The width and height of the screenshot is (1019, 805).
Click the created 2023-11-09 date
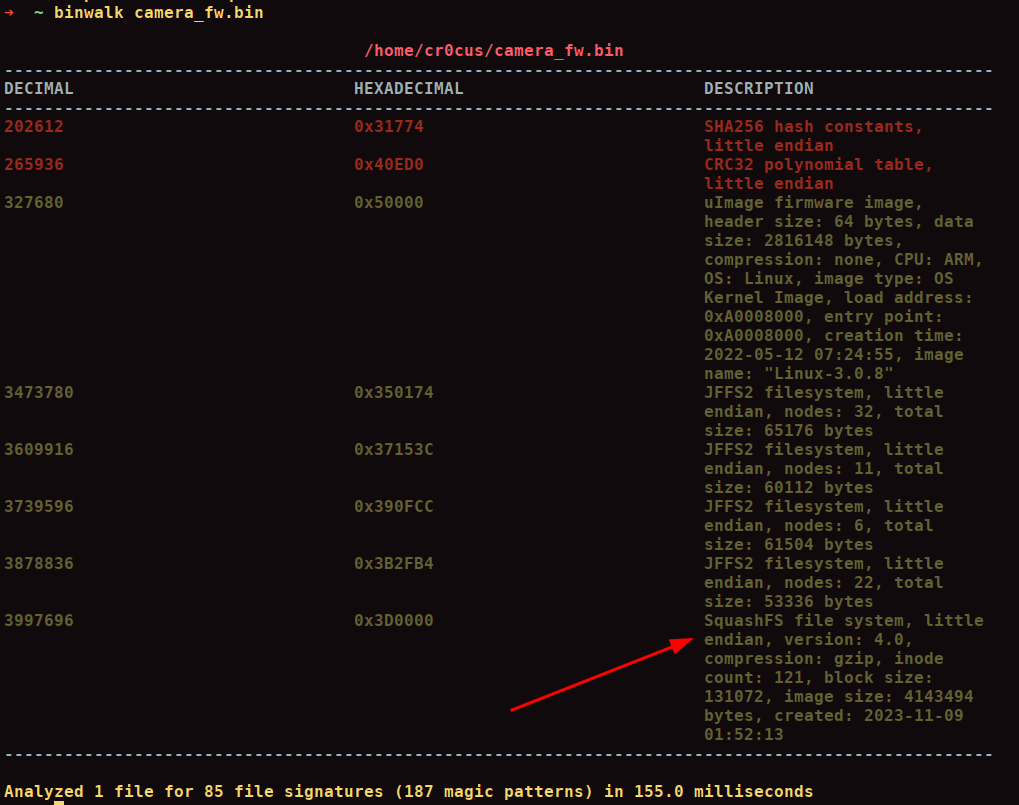tap(913, 715)
